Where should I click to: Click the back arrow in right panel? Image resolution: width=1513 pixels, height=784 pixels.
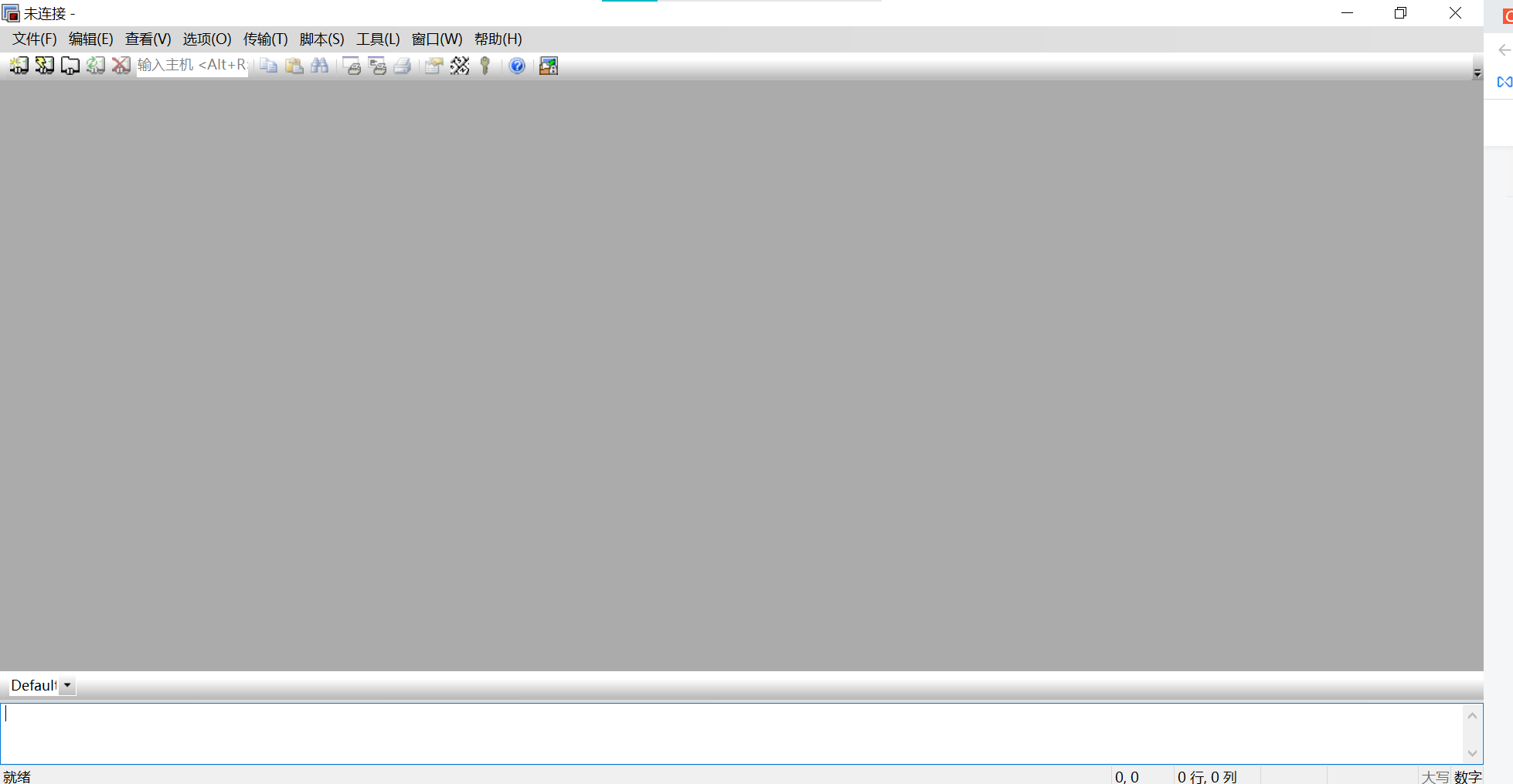coord(1504,50)
